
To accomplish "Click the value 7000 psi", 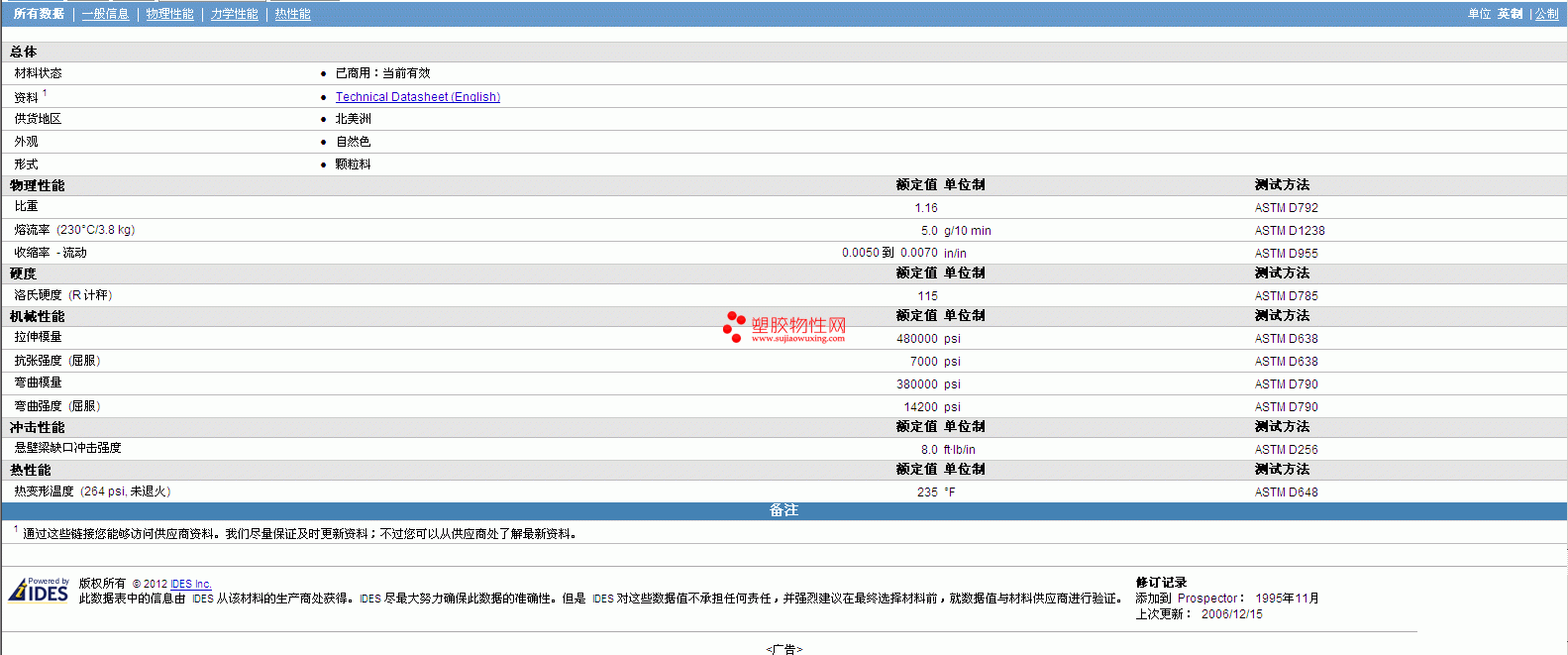I will pyautogui.click(x=935, y=362).
